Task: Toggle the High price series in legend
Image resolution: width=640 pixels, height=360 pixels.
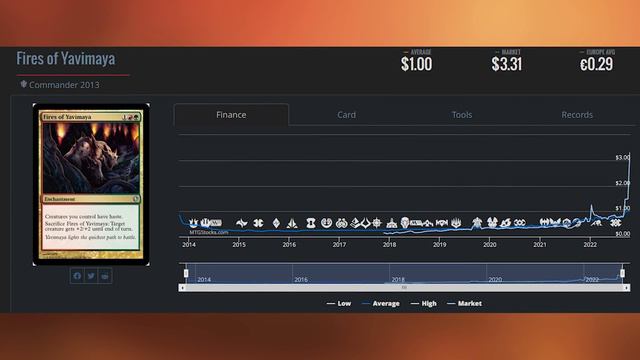Action: [x=424, y=303]
